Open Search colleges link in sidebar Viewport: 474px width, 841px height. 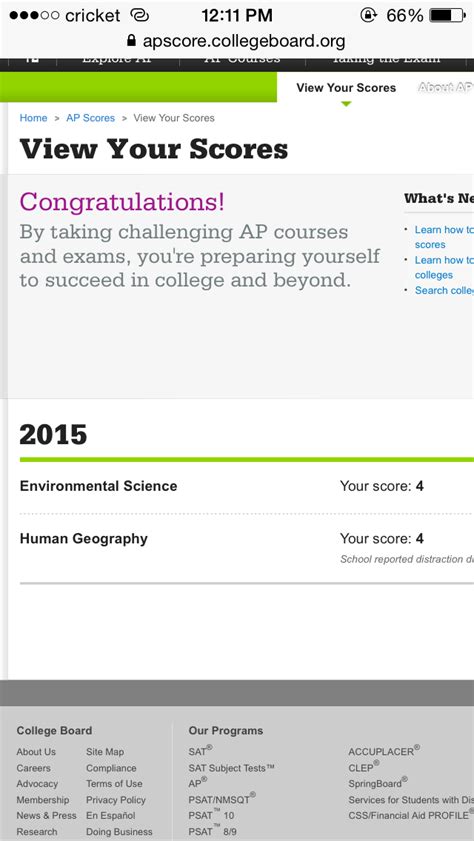pyautogui.click(x=444, y=290)
